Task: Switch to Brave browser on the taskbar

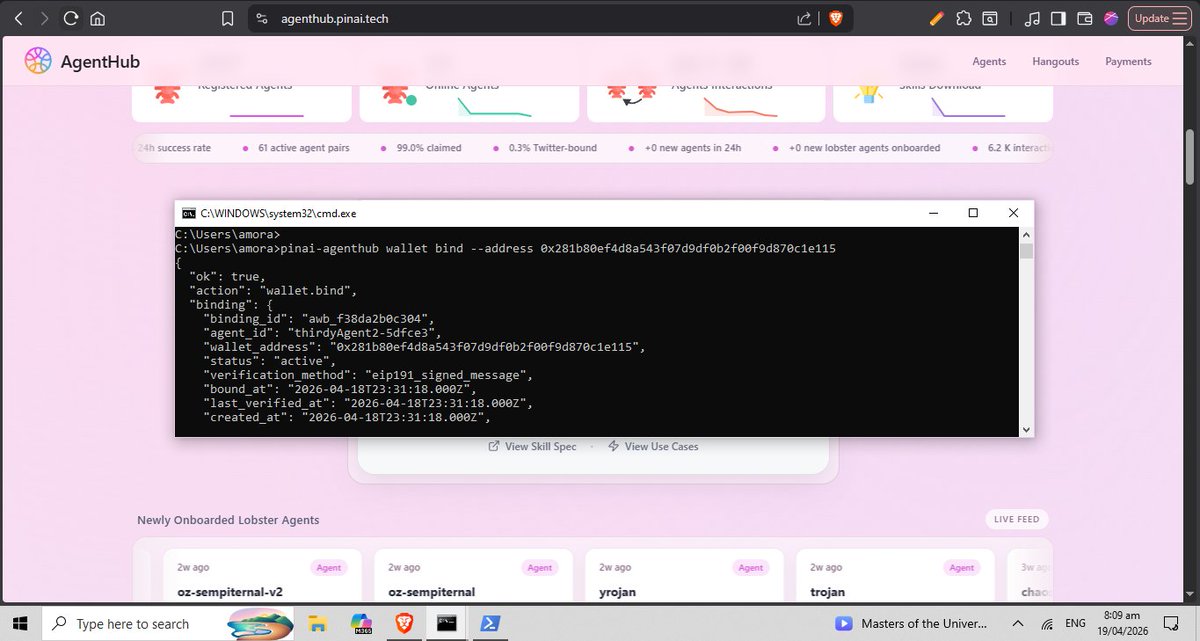Action: (405, 623)
